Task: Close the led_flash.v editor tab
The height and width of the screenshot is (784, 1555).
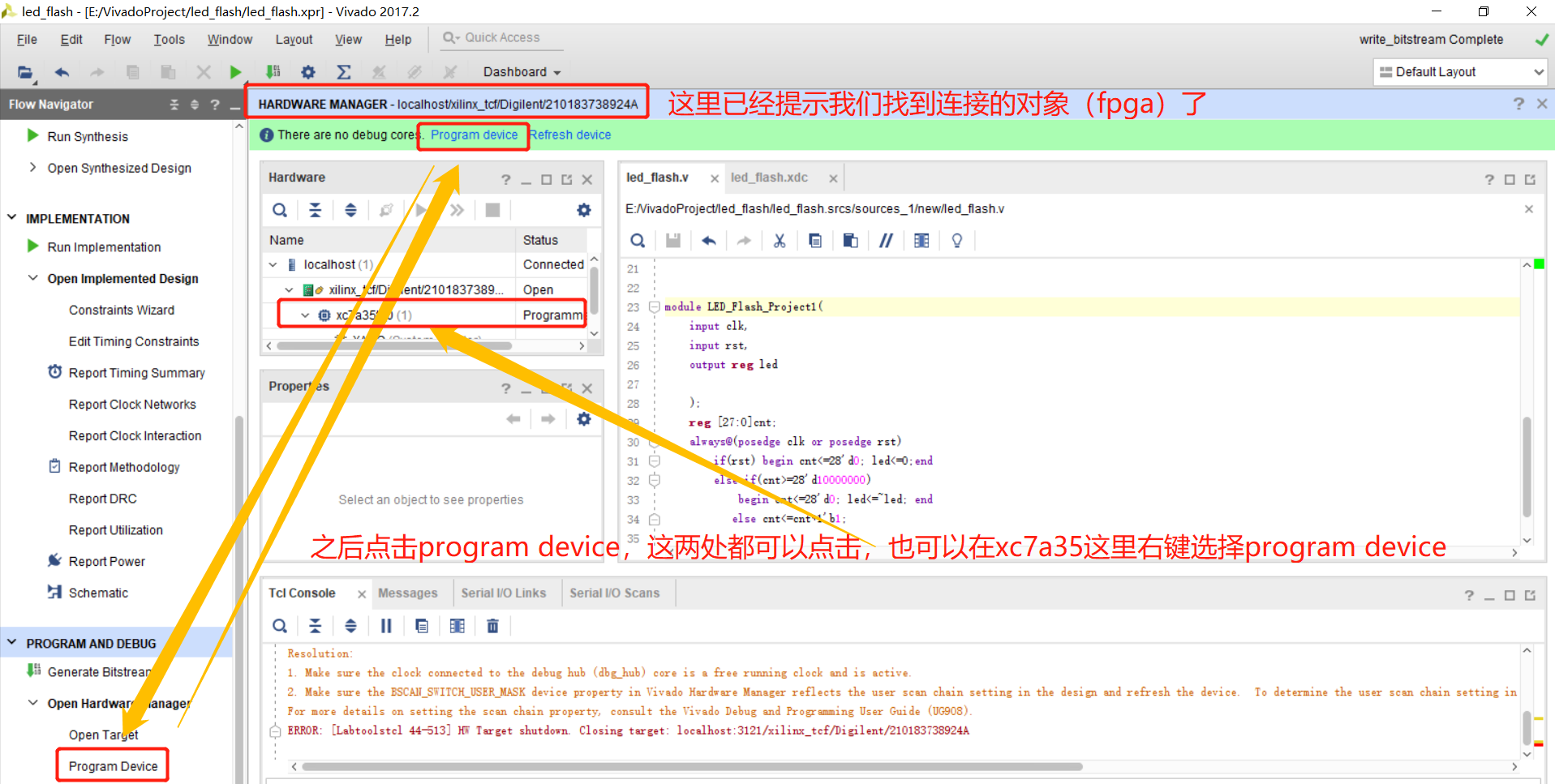Action: 715,178
